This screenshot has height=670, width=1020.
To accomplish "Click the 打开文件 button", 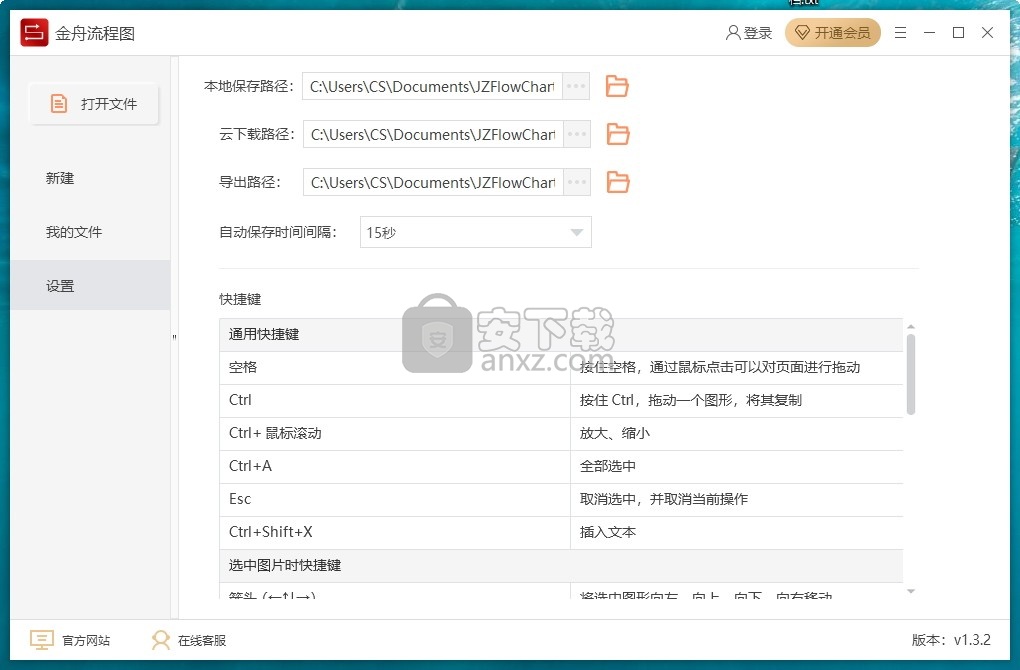I will [x=94, y=103].
